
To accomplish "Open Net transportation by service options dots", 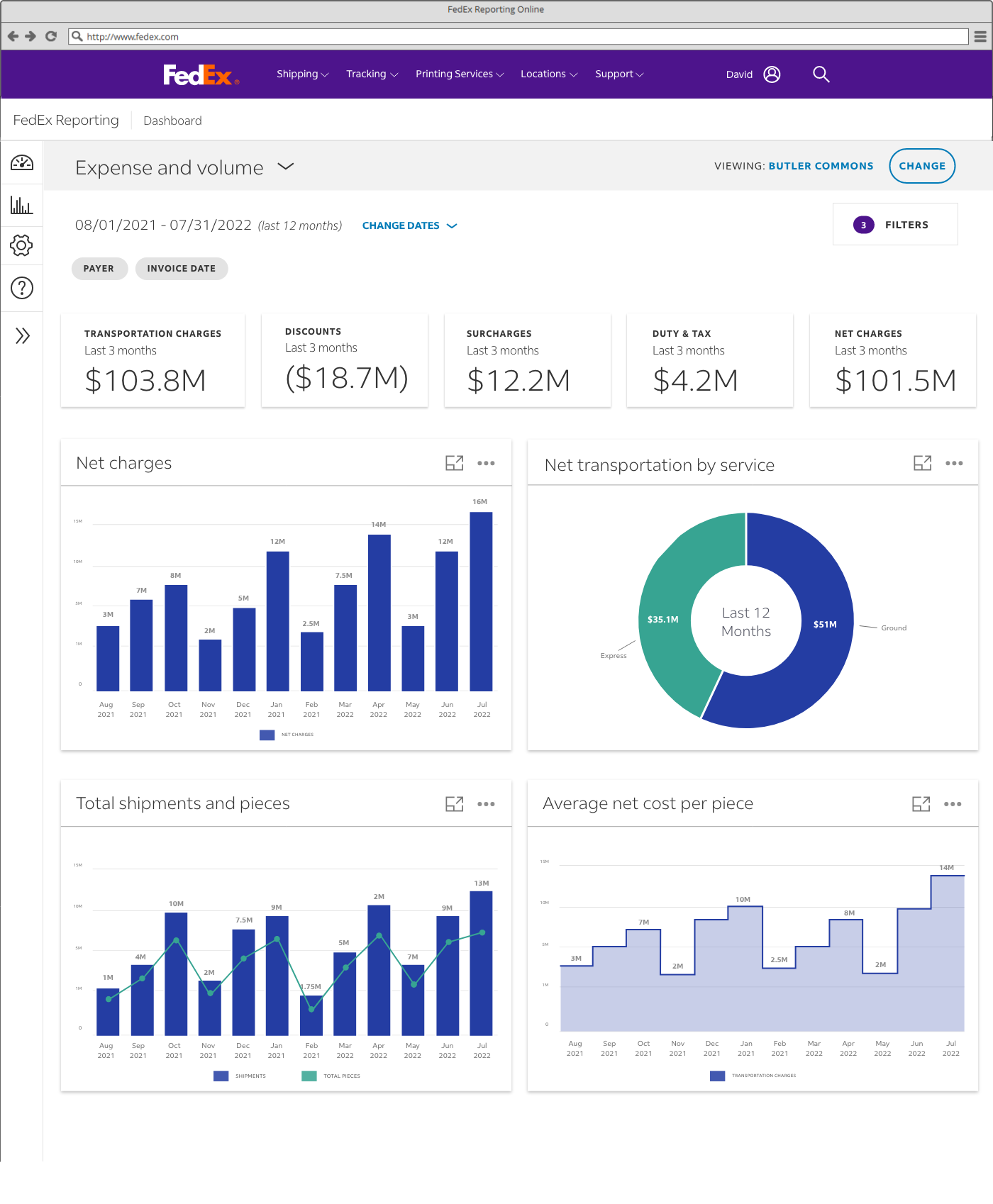I will coord(954,463).
